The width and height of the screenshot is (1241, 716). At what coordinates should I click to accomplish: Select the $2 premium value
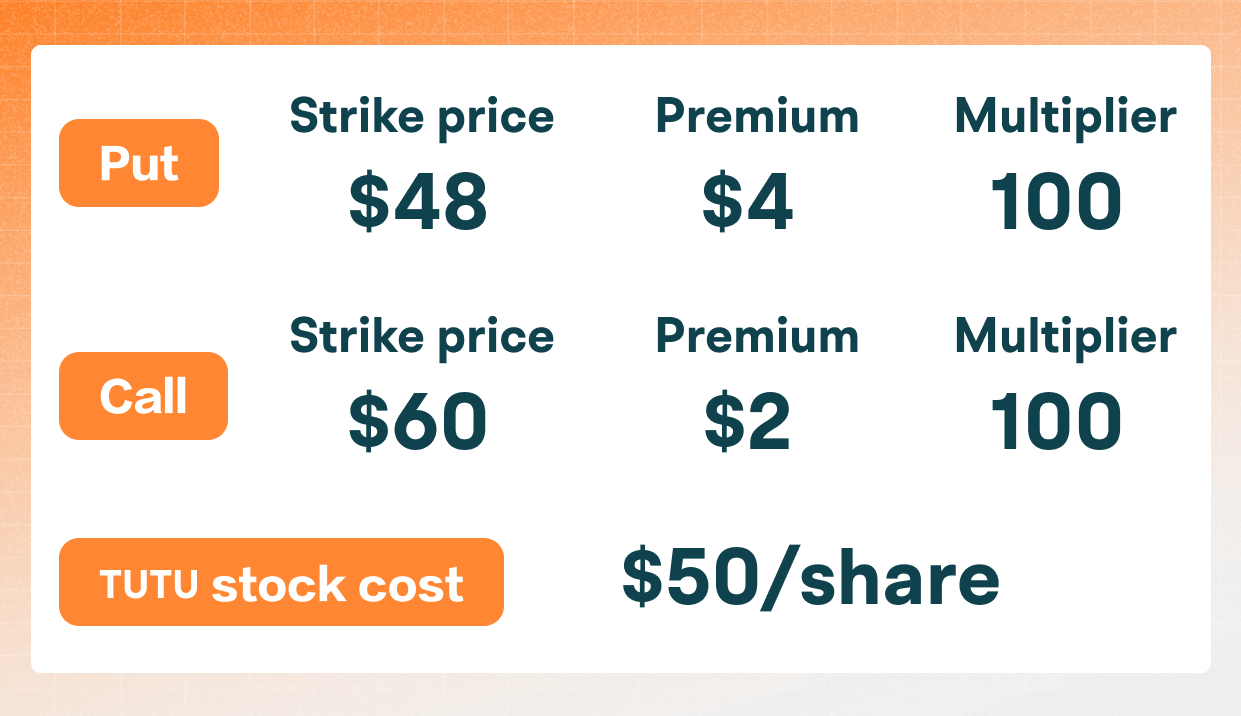pos(747,421)
